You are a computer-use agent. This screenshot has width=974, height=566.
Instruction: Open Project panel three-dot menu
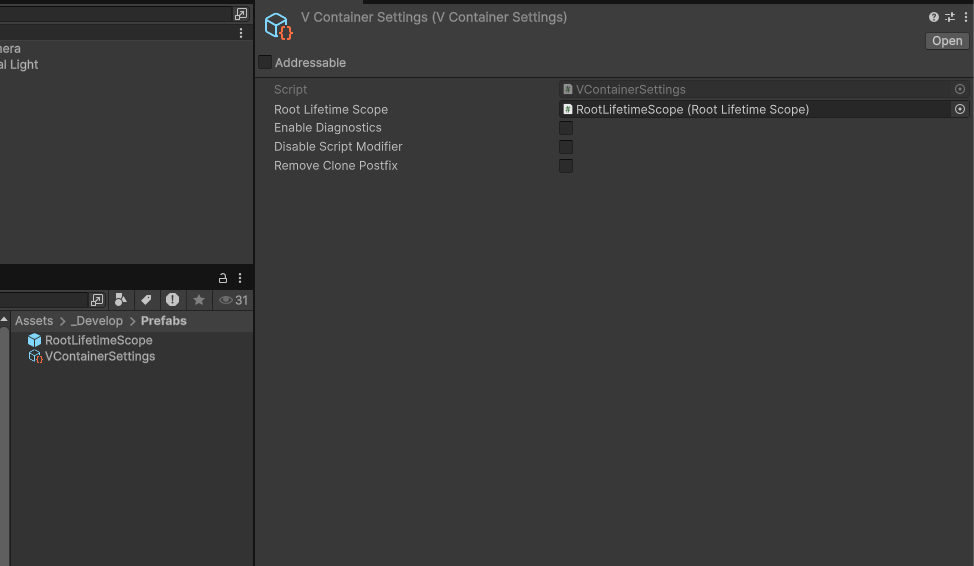click(240, 278)
